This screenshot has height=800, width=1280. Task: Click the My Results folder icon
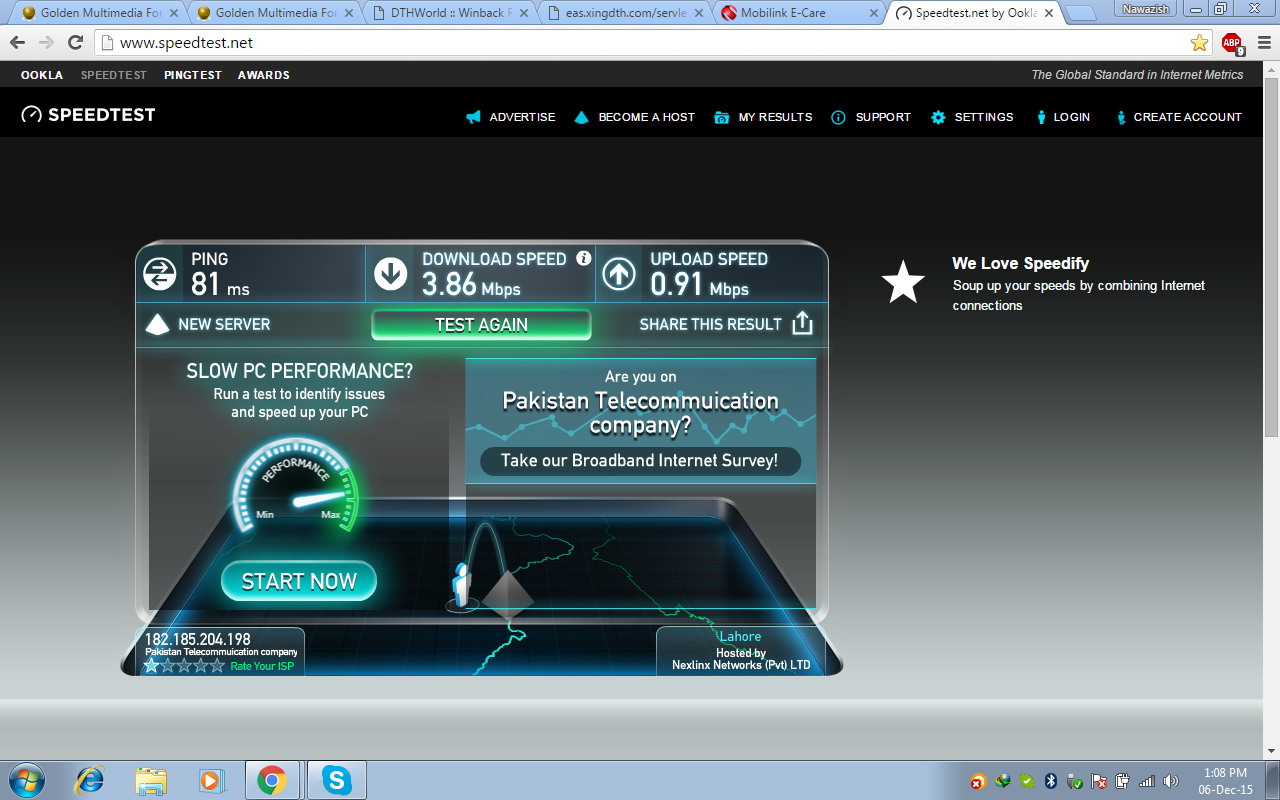(x=722, y=117)
